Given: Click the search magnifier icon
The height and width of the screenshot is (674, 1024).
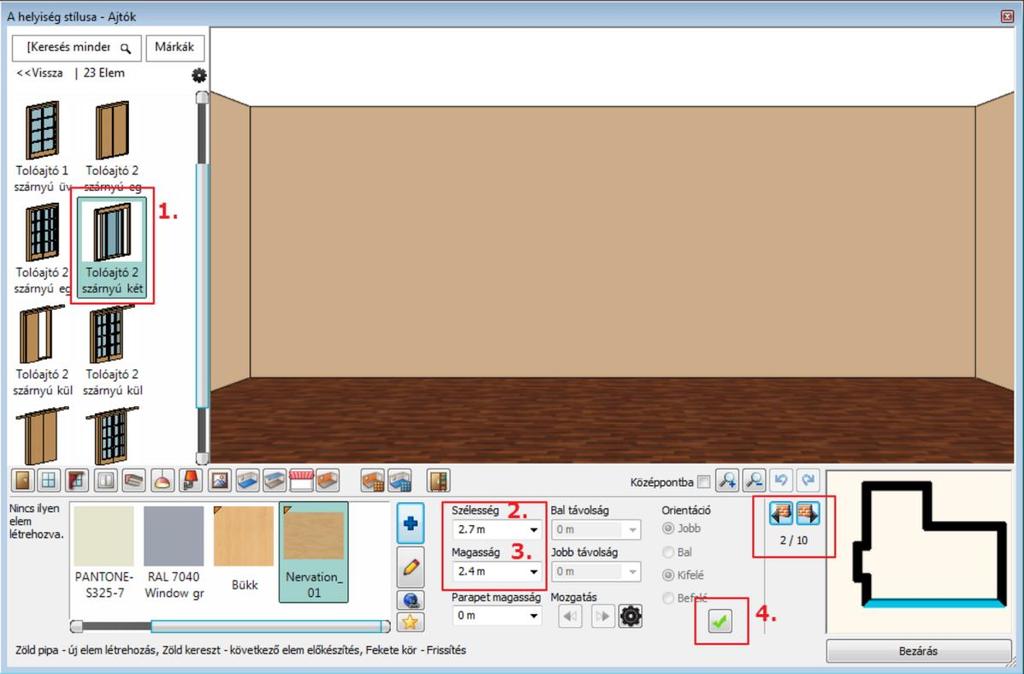Looking at the screenshot, I should tap(125, 48).
